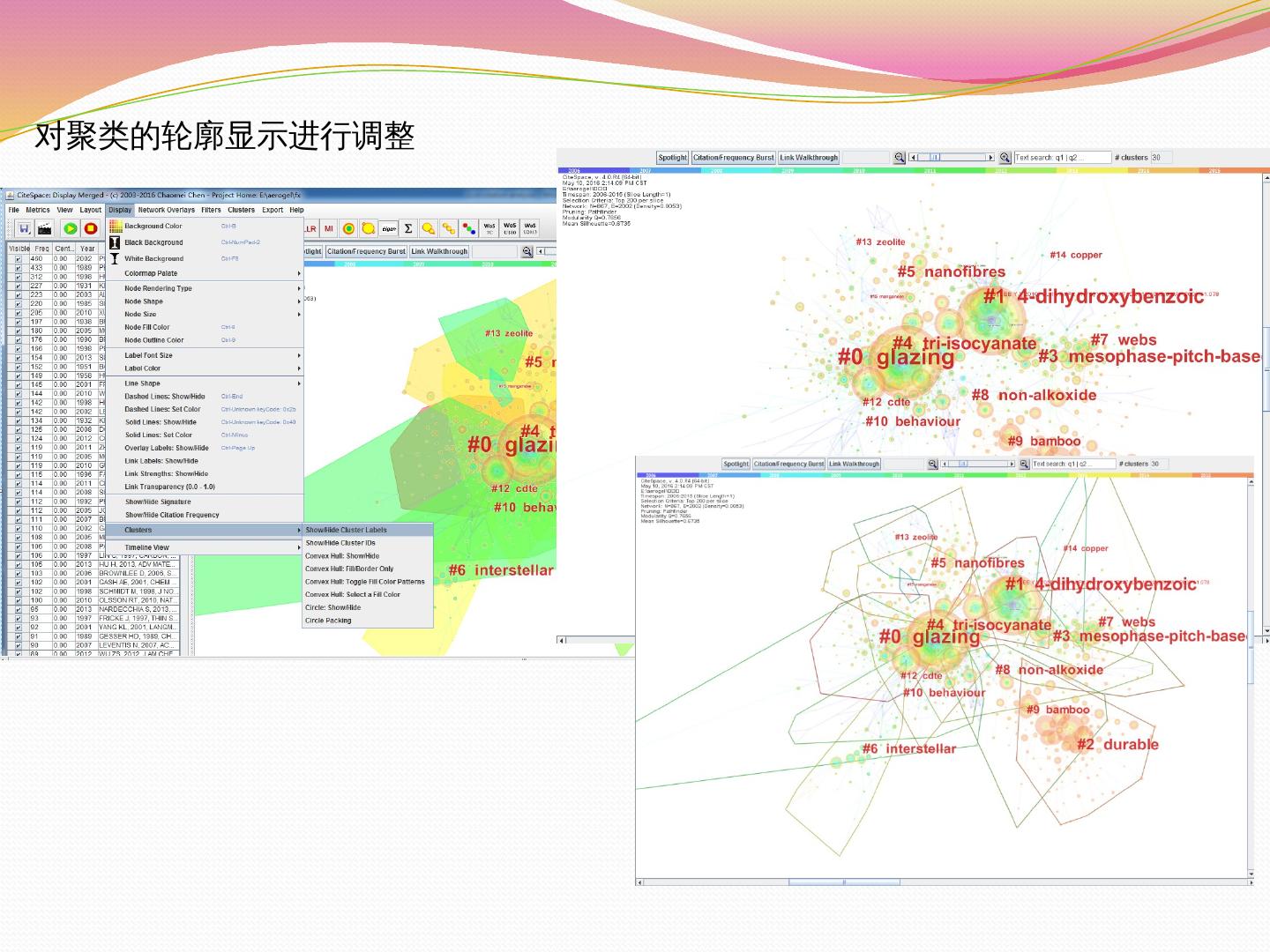Image resolution: width=1270 pixels, height=952 pixels.
Task: Click the green play button in toolbar
Action: tap(71, 228)
